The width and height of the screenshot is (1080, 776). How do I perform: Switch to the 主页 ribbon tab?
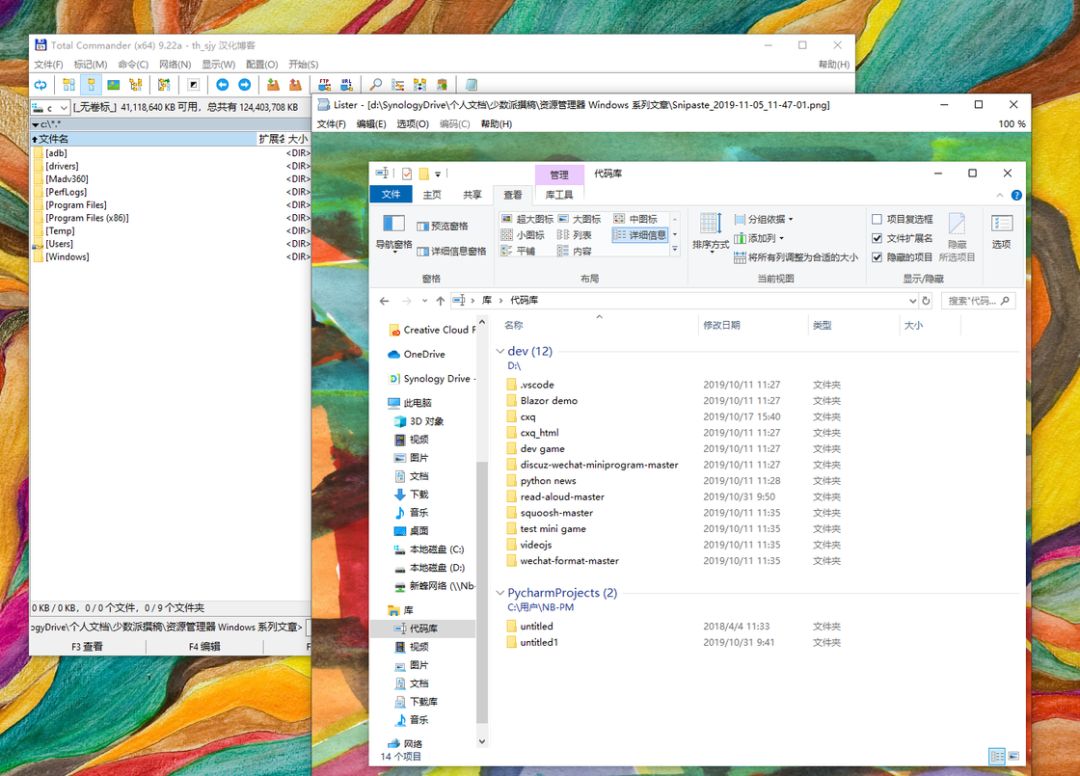[432, 195]
